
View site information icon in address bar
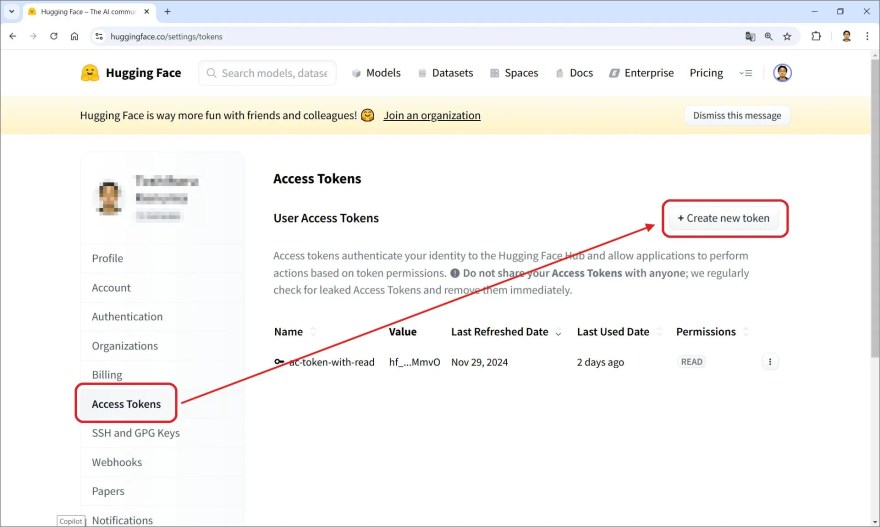point(99,36)
